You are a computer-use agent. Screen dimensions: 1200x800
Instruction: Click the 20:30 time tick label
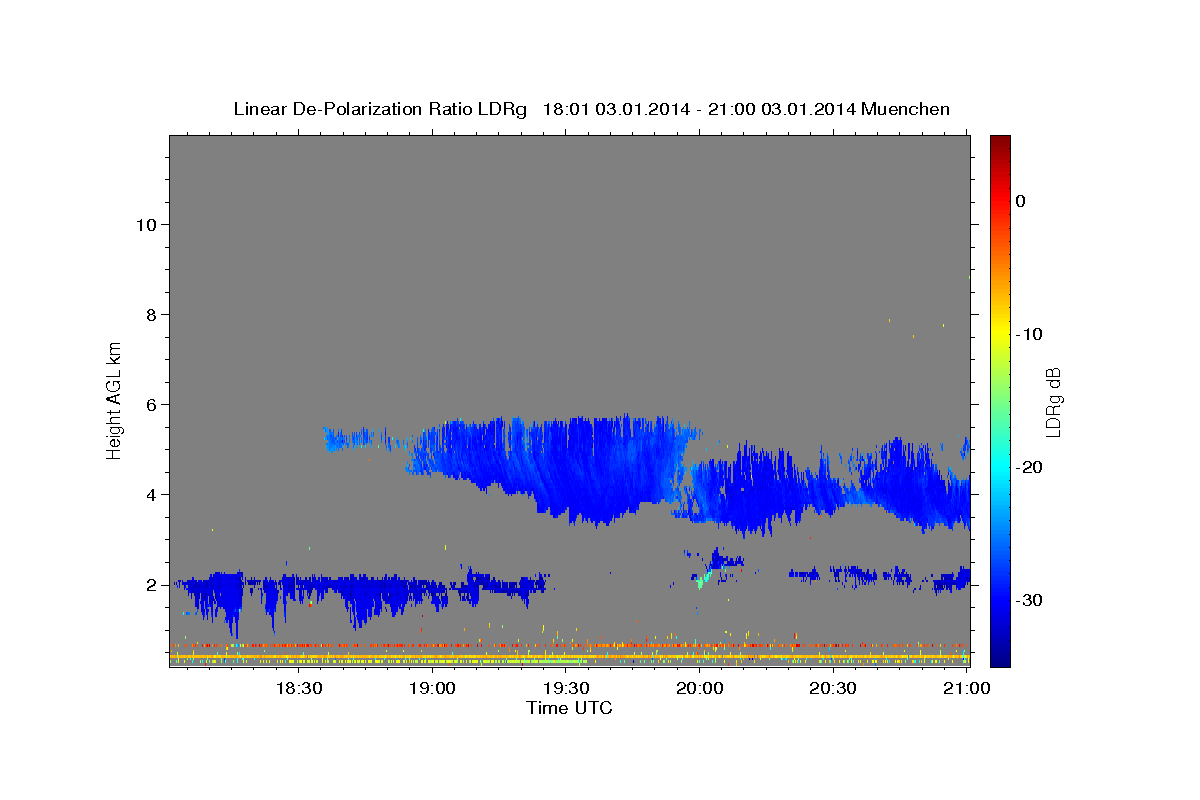tap(833, 688)
